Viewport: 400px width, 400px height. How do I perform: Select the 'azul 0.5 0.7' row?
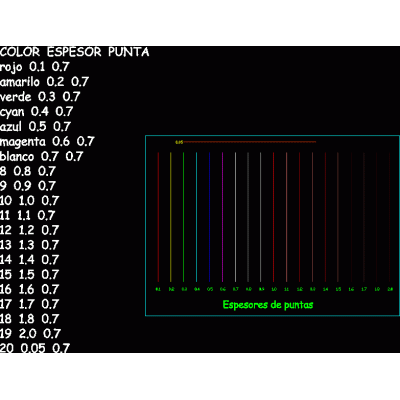click(x=35, y=126)
